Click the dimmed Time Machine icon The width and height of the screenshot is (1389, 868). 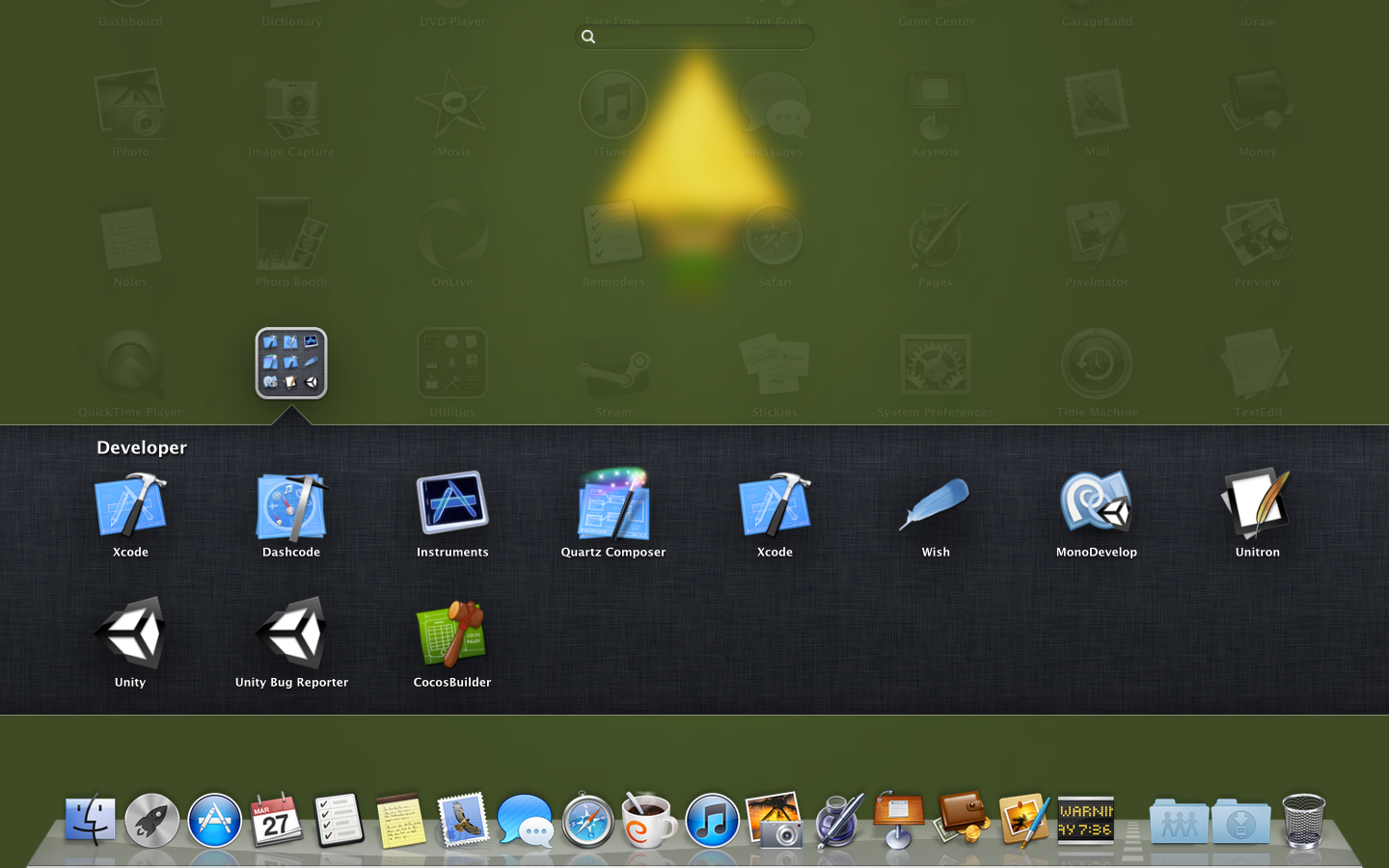(x=1097, y=365)
